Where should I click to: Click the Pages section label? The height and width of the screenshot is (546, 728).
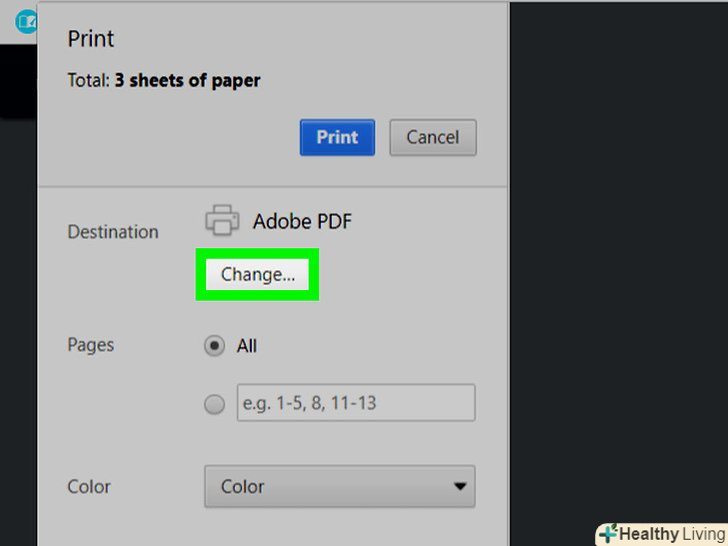pos(91,345)
